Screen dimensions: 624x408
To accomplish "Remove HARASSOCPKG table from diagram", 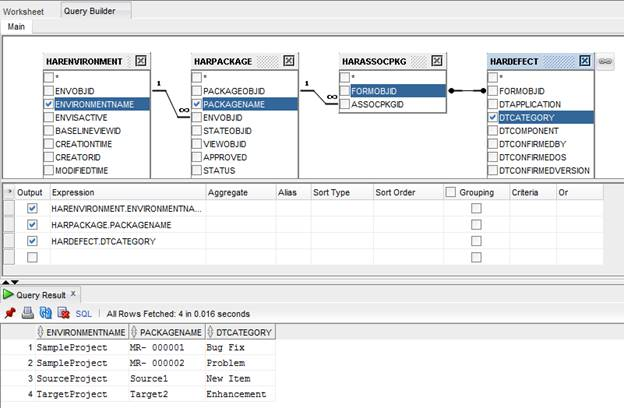I will [438, 61].
